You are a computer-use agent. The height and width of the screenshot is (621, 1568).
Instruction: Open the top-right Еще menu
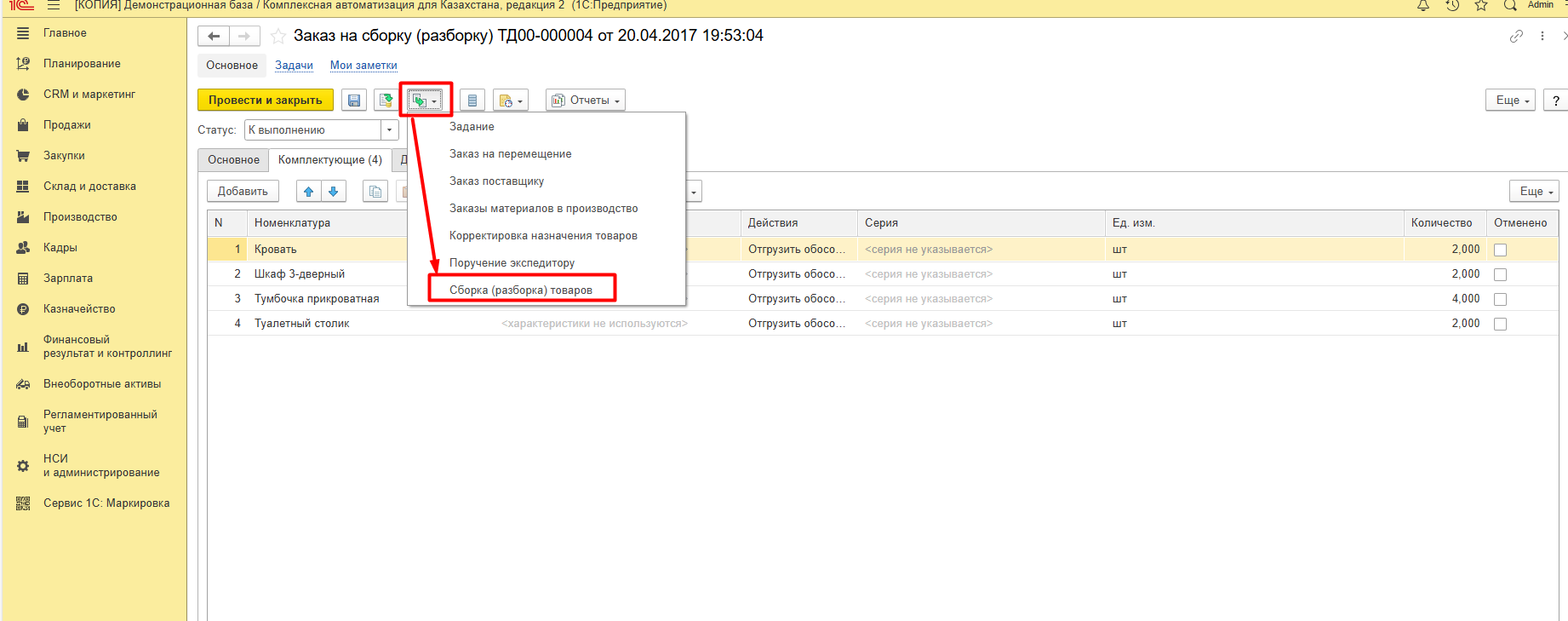click(1511, 101)
